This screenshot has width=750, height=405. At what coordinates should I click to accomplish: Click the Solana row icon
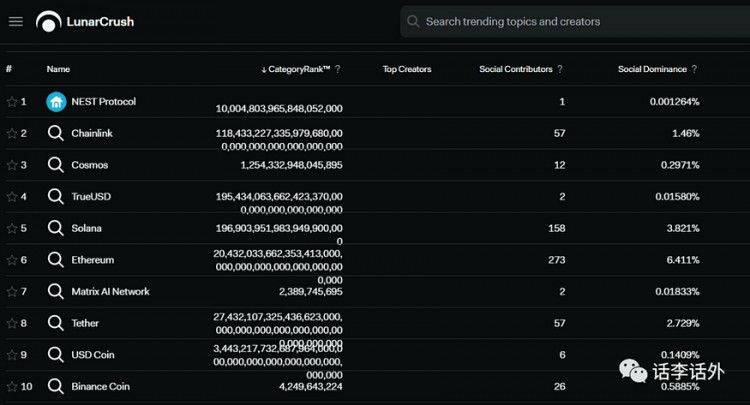pyautogui.click(x=55, y=228)
